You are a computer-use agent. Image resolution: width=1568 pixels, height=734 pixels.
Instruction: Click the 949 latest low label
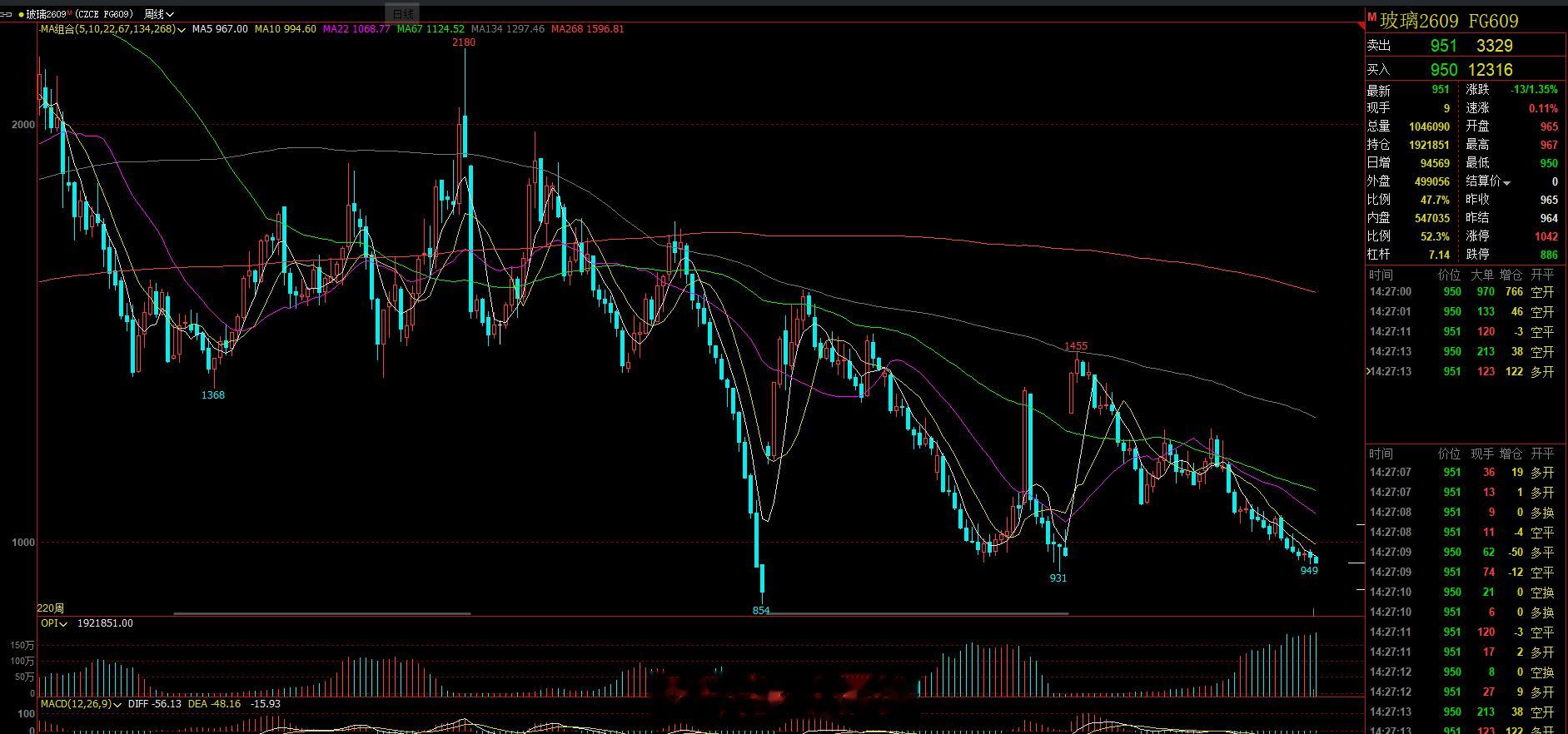click(x=1309, y=571)
